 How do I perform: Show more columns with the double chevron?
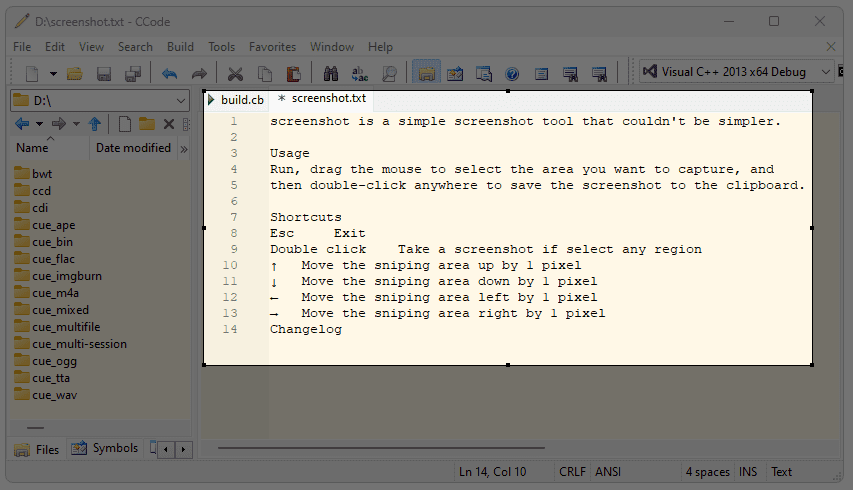(184, 148)
